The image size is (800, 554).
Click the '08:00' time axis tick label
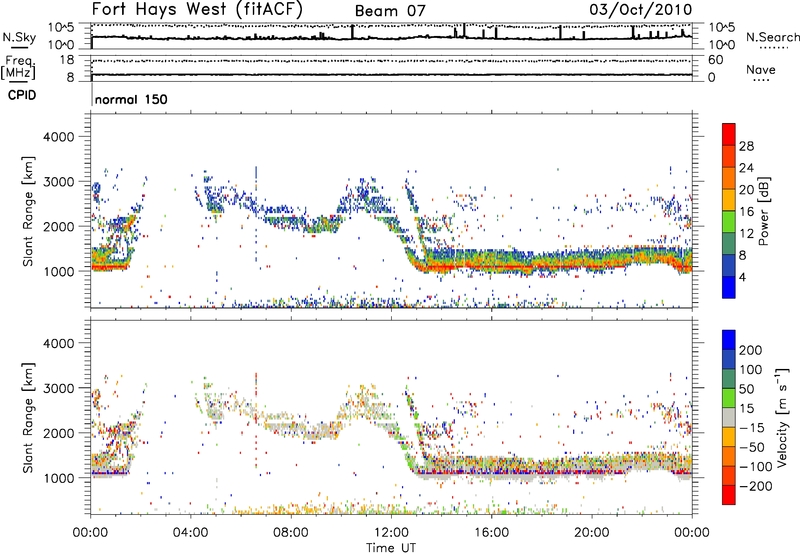pos(291,533)
